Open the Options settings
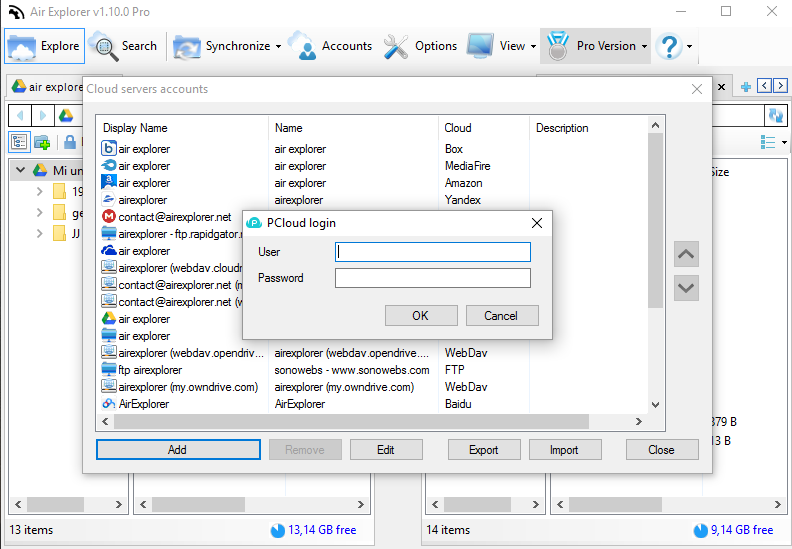 coord(420,46)
